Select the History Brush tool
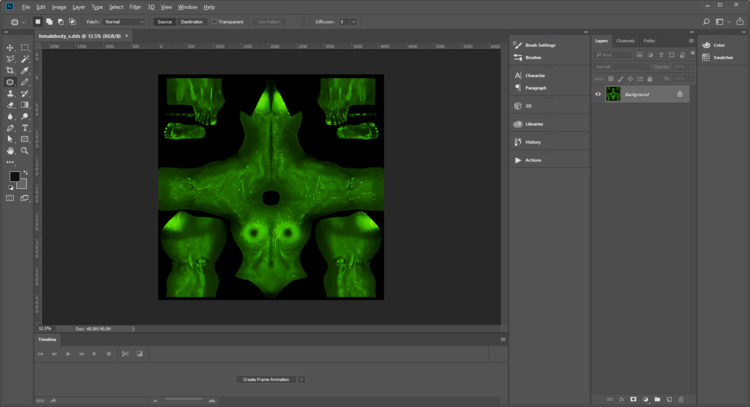The height and width of the screenshot is (407, 750). pyautogui.click(x=25, y=94)
